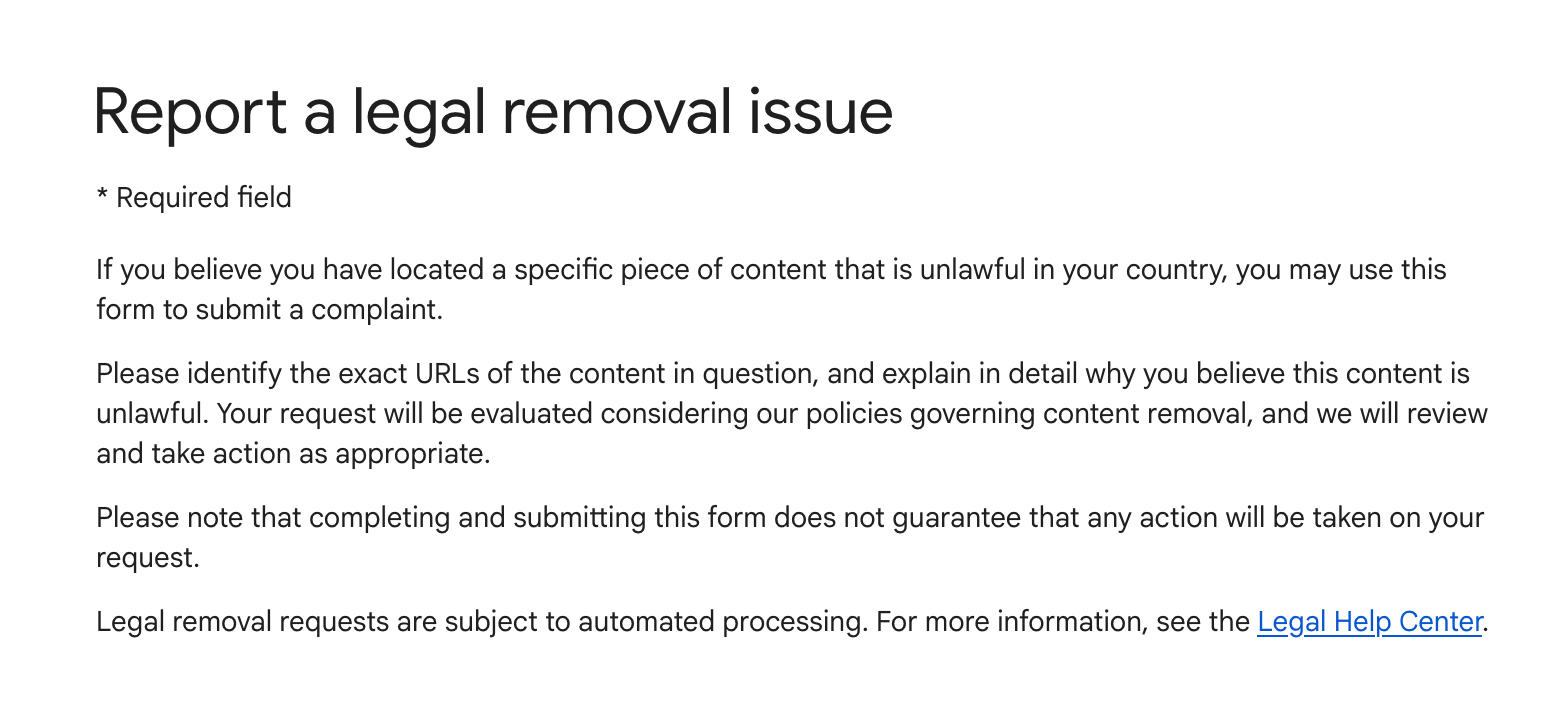Image resolution: width=1556 pixels, height=714 pixels.
Task: Click the asterisk before "Required field"
Action: click(x=102, y=196)
